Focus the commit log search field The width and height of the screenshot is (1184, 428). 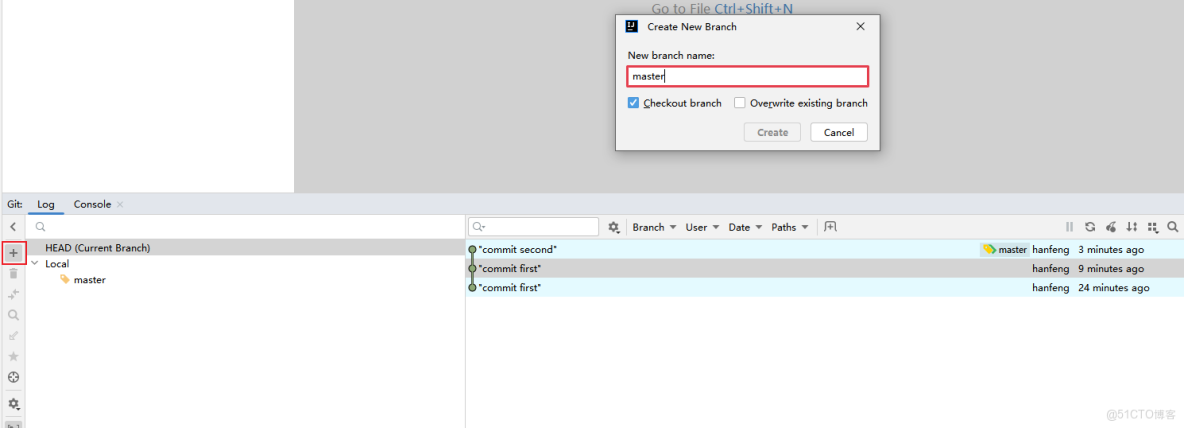pos(533,226)
